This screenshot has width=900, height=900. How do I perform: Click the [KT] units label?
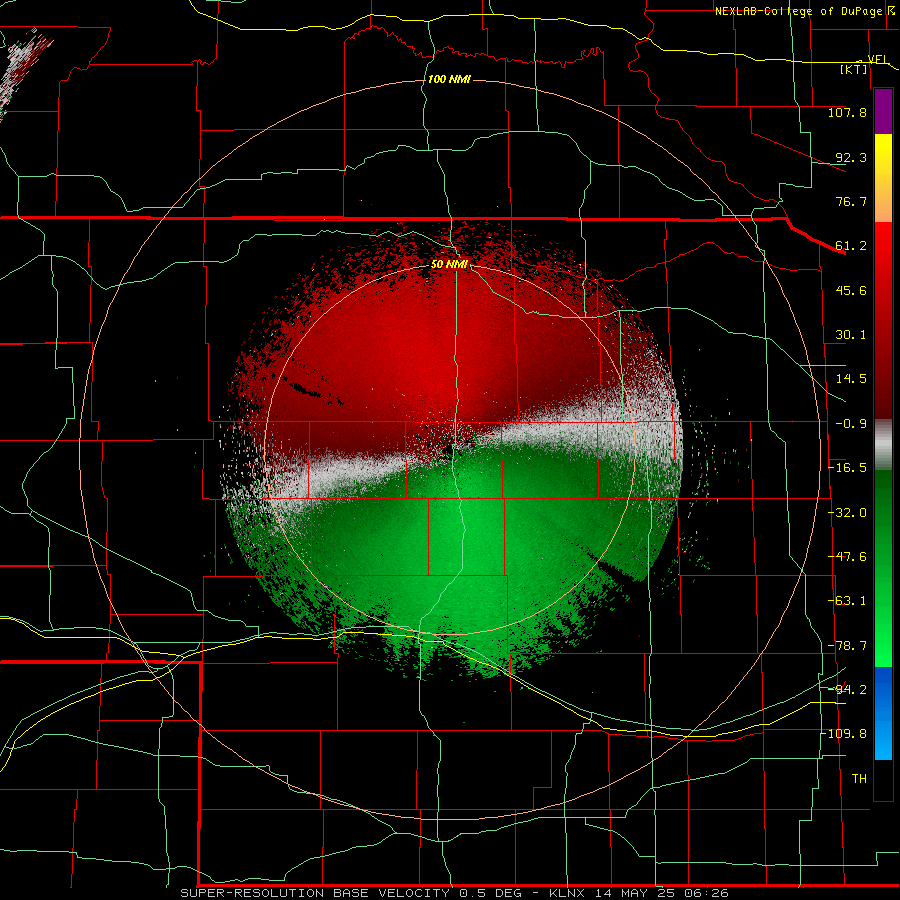pyautogui.click(x=854, y=69)
